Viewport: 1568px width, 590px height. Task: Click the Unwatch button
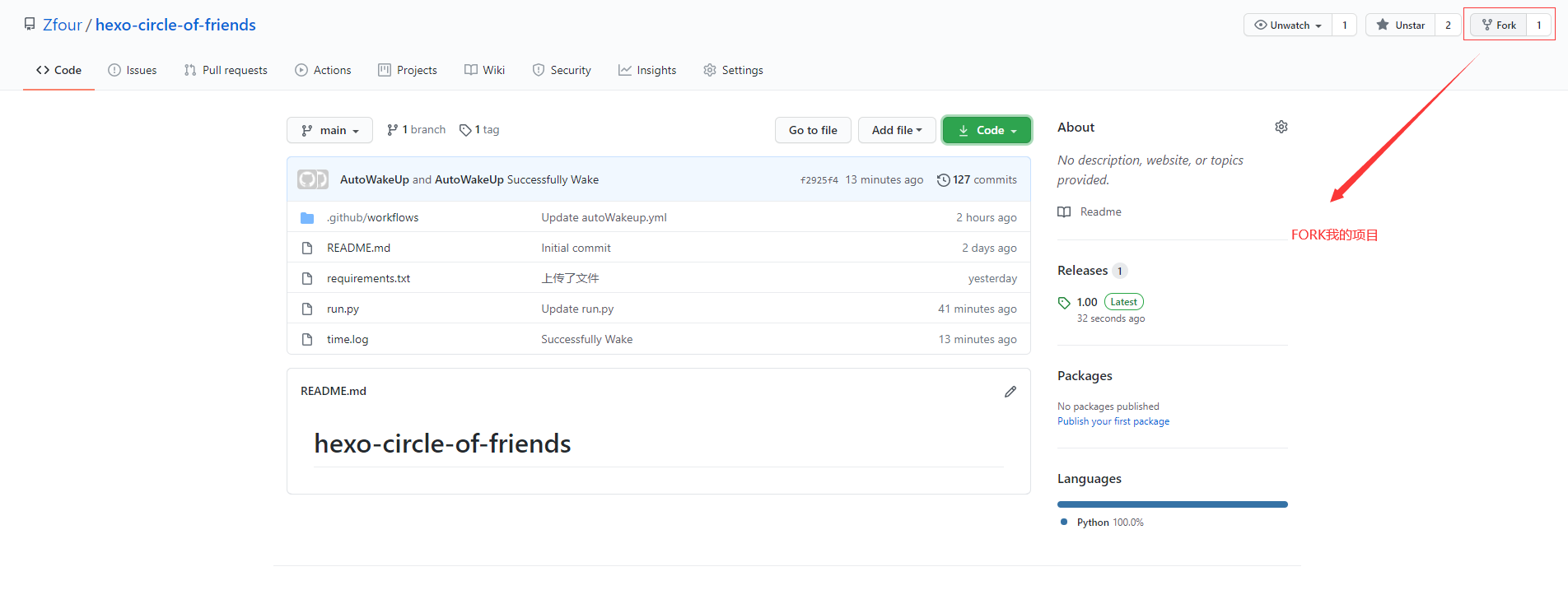click(x=1288, y=26)
